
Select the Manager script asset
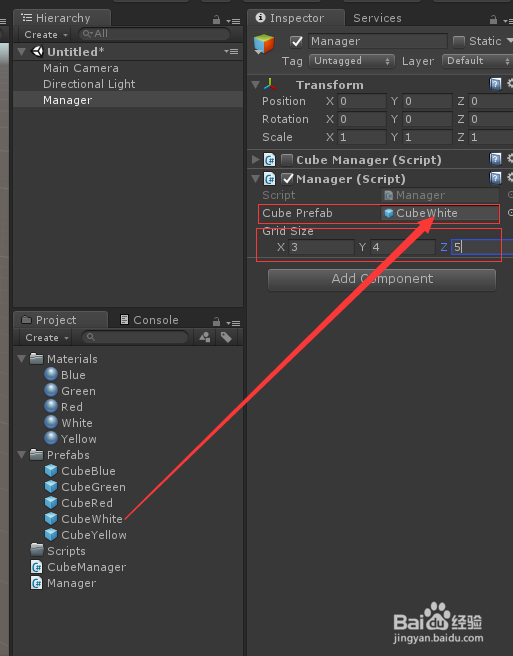point(71,583)
